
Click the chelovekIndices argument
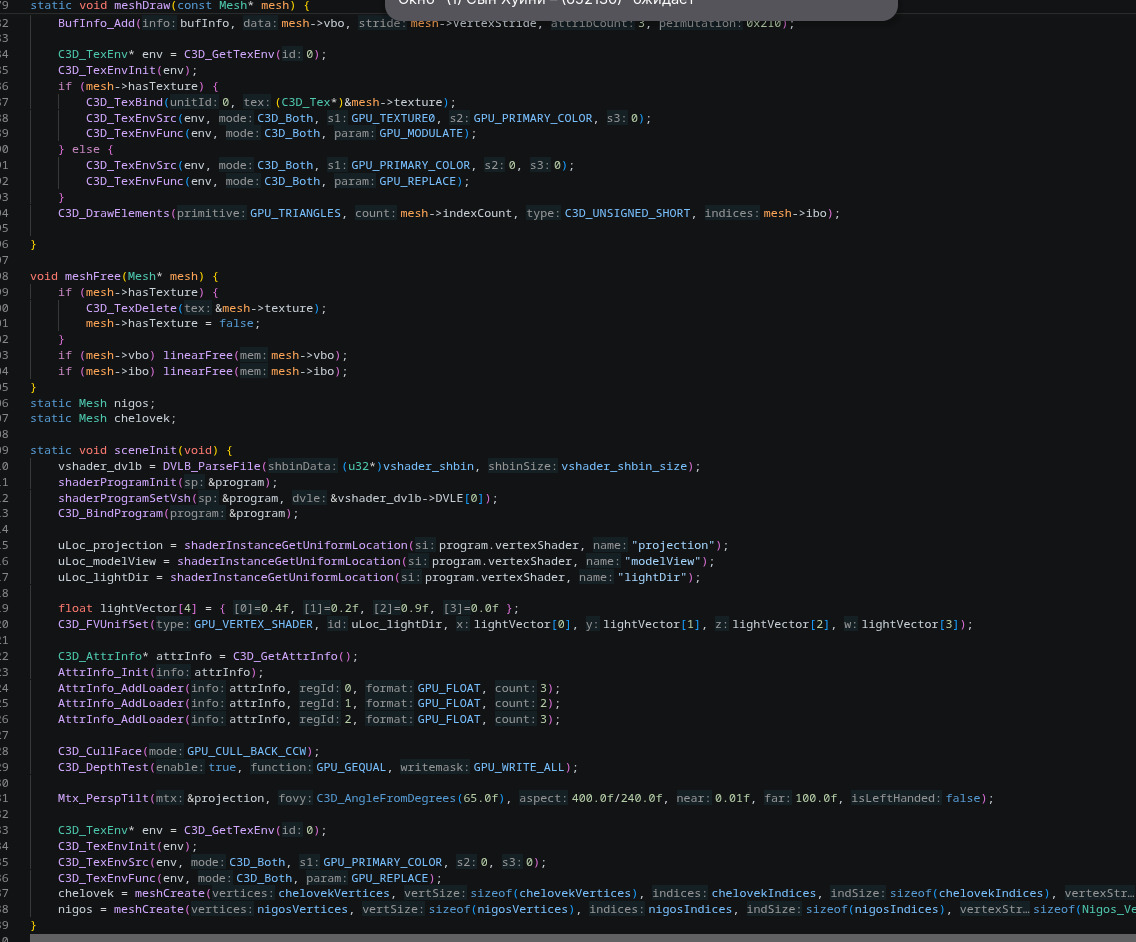click(x=764, y=893)
